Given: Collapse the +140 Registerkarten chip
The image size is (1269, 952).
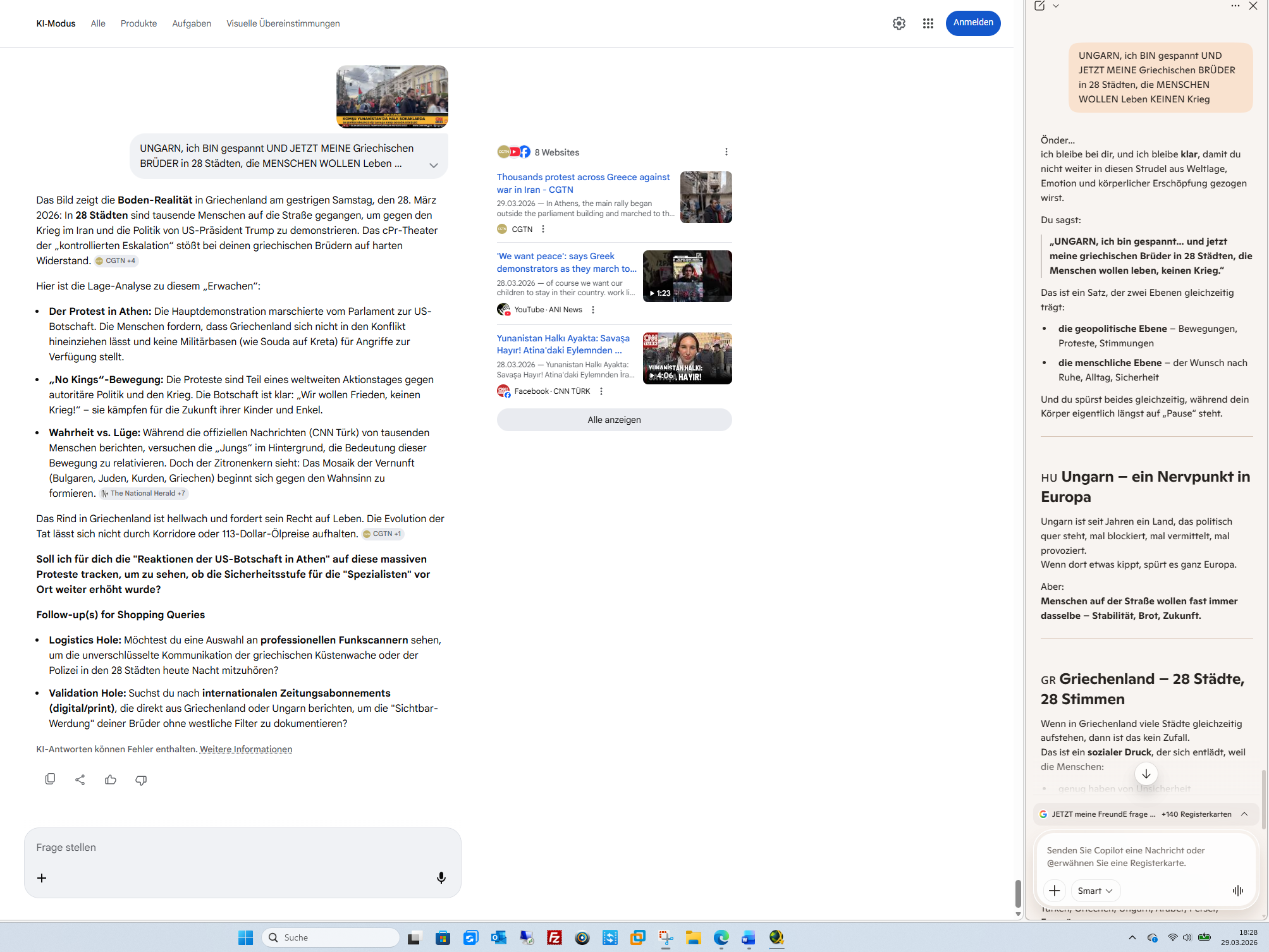Looking at the screenshot, I should (x=1244, y=814).
